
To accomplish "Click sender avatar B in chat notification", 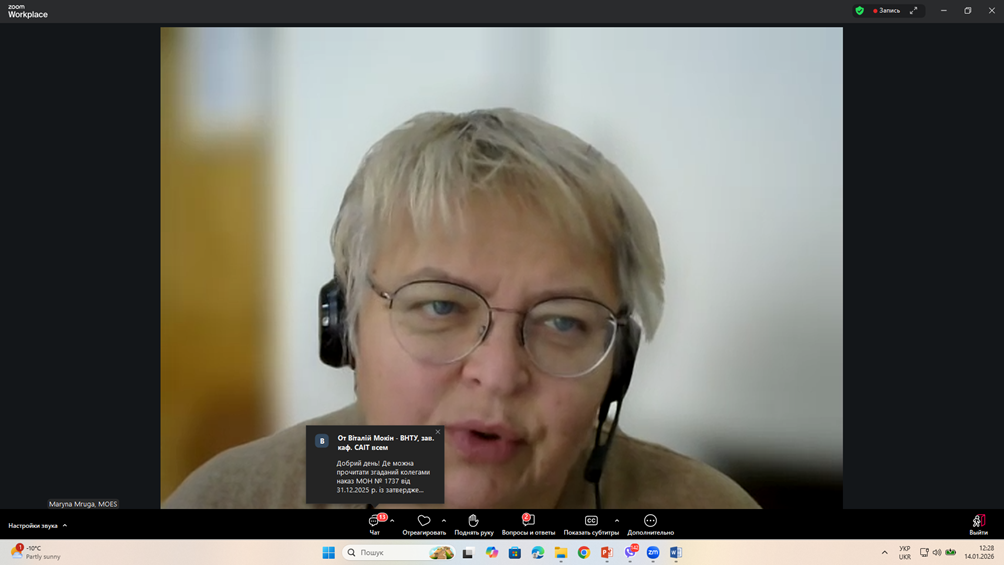I will coord(322,441).
